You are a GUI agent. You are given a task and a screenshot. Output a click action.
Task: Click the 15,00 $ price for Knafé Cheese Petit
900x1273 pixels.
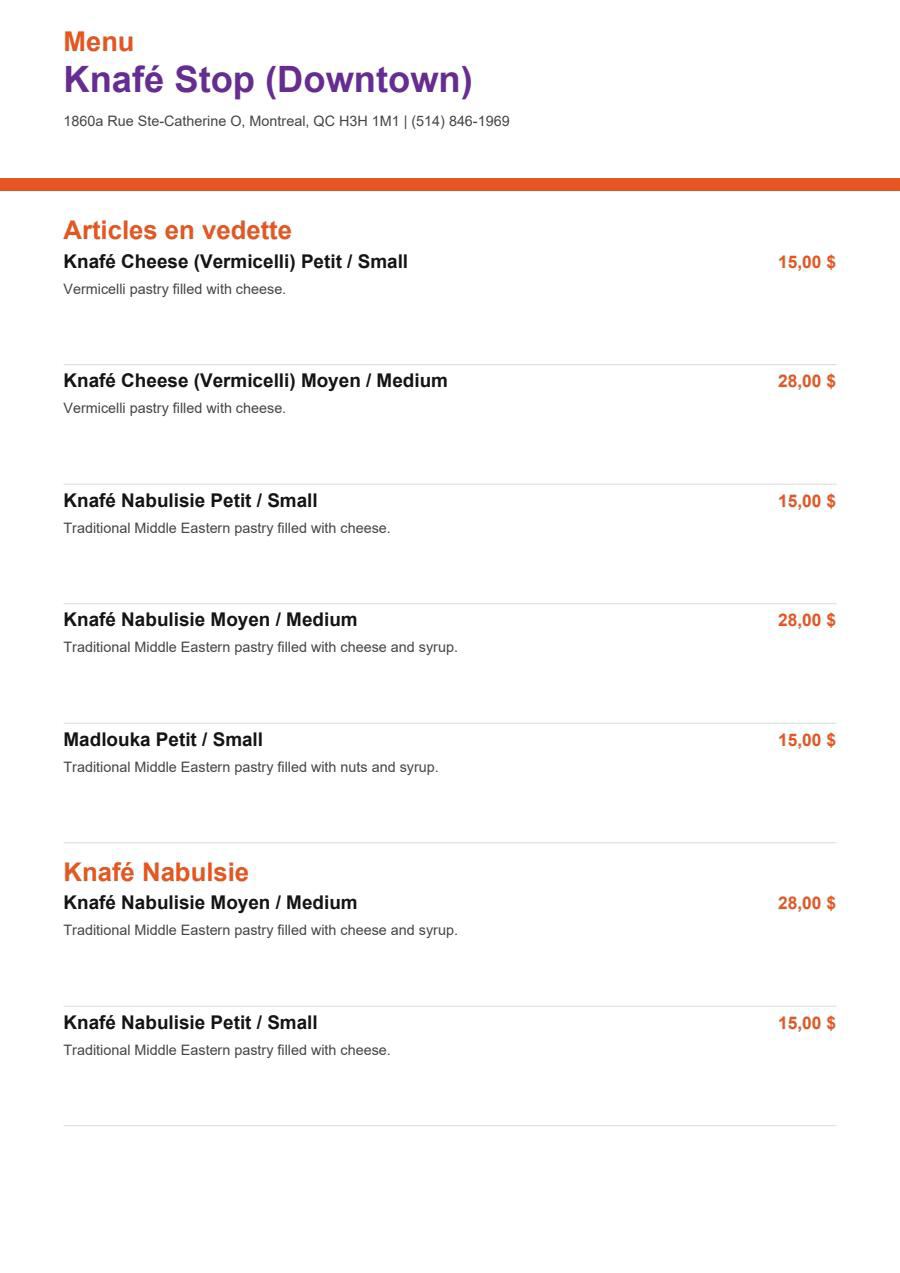pos(807,262)
